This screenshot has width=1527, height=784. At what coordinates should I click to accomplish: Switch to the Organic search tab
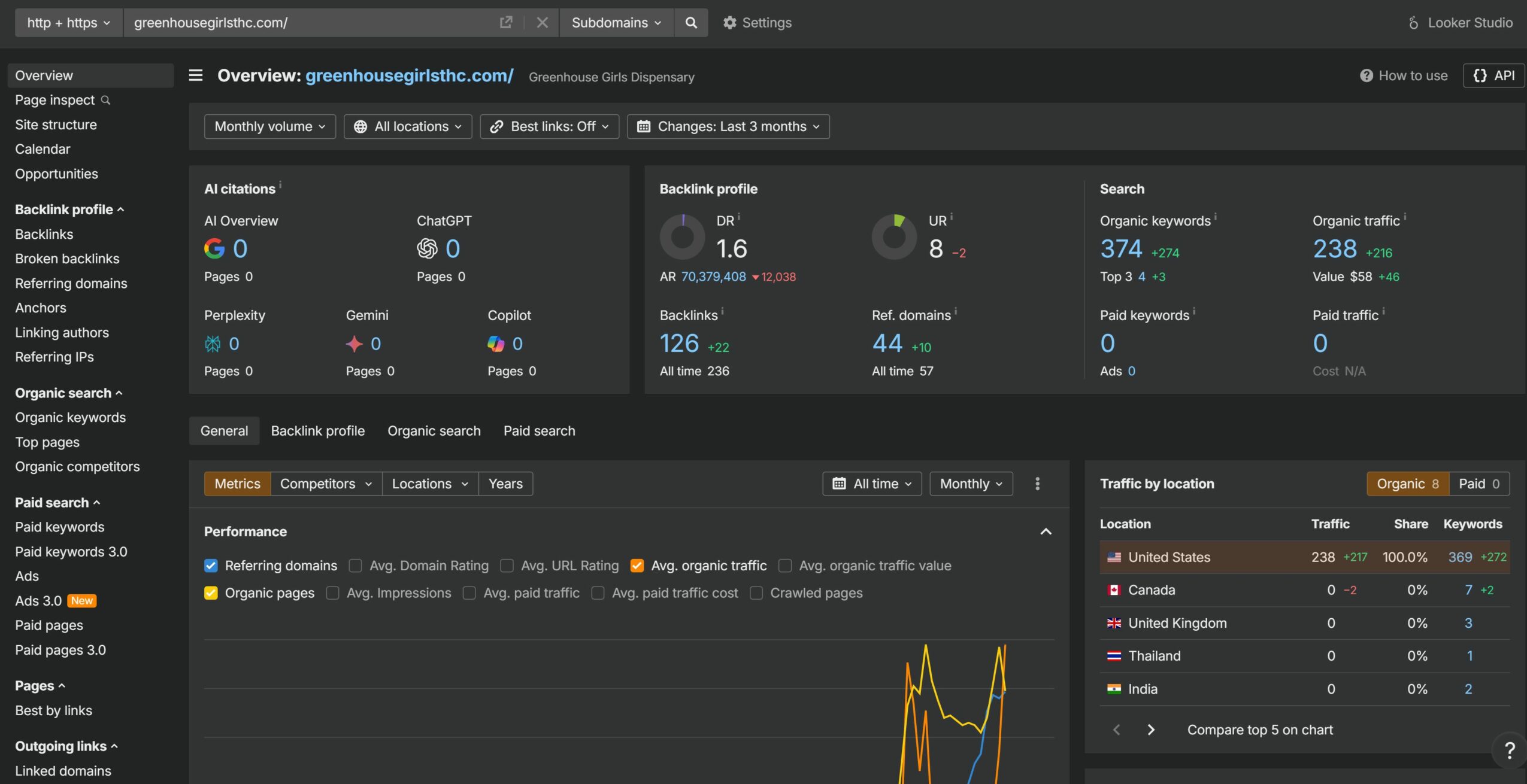(434, 431)
